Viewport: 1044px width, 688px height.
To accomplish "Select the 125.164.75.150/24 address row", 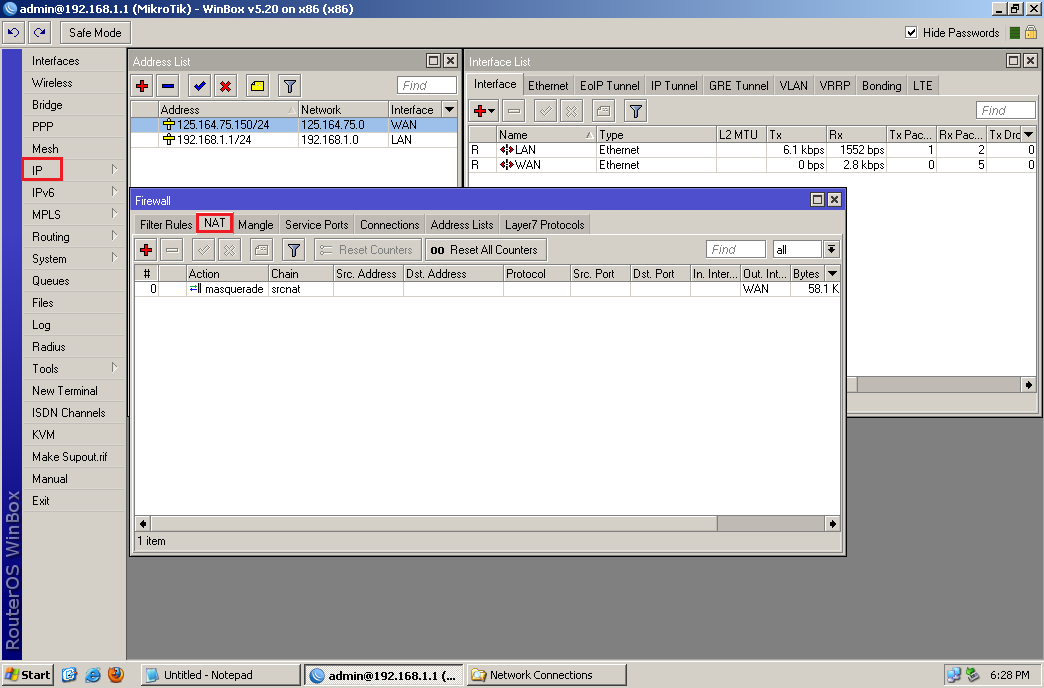I will tap(294, 125).
